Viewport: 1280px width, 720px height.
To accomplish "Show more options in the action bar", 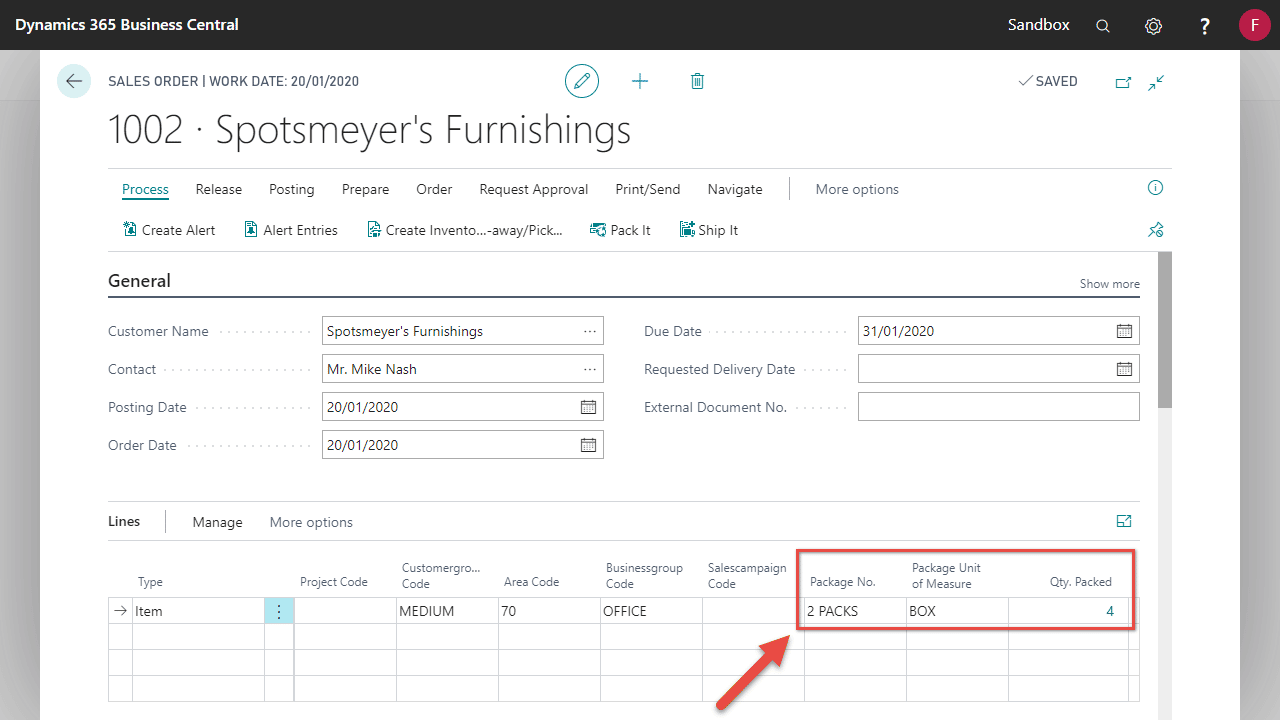I will pos(857,189).
